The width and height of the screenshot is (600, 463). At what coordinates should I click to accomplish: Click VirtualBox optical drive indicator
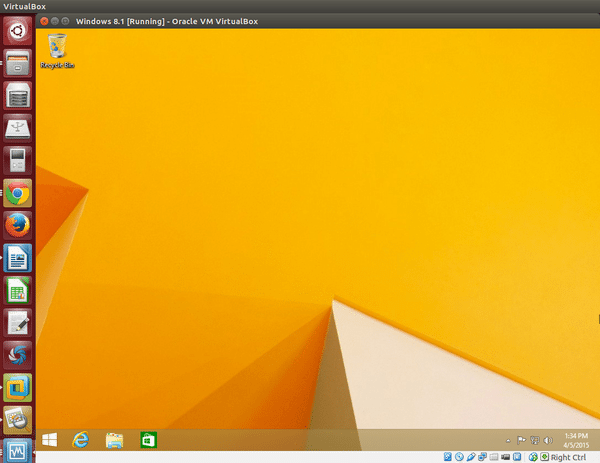(x=460, y=456)
